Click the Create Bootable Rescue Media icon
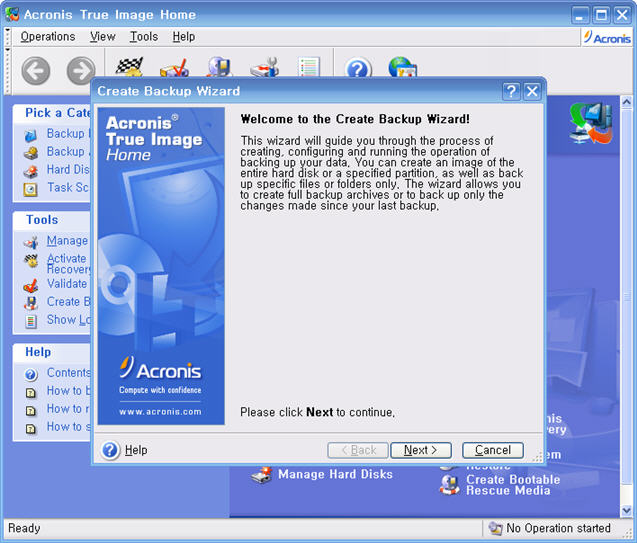The width and height of the screenshot is (637, 543). pos(449,485)
